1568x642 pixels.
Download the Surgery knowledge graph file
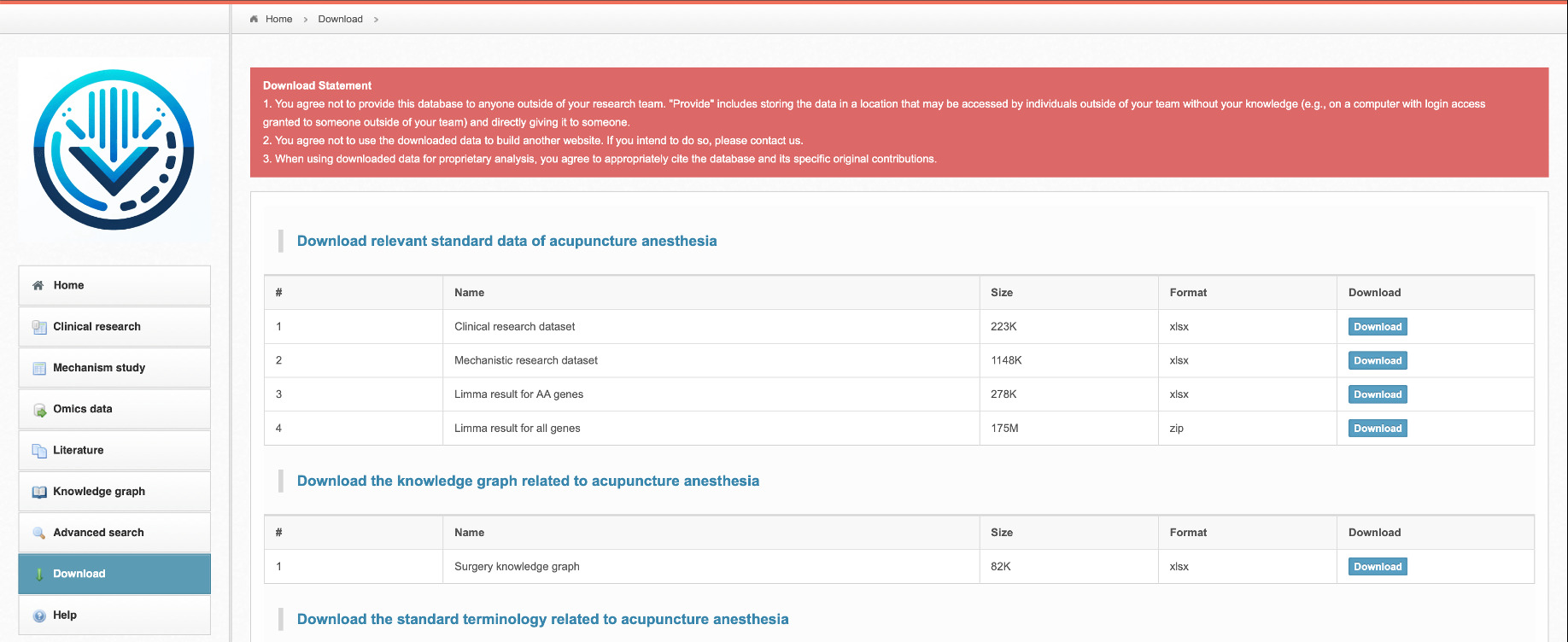pyautogui.click(x=1377, y=567)
